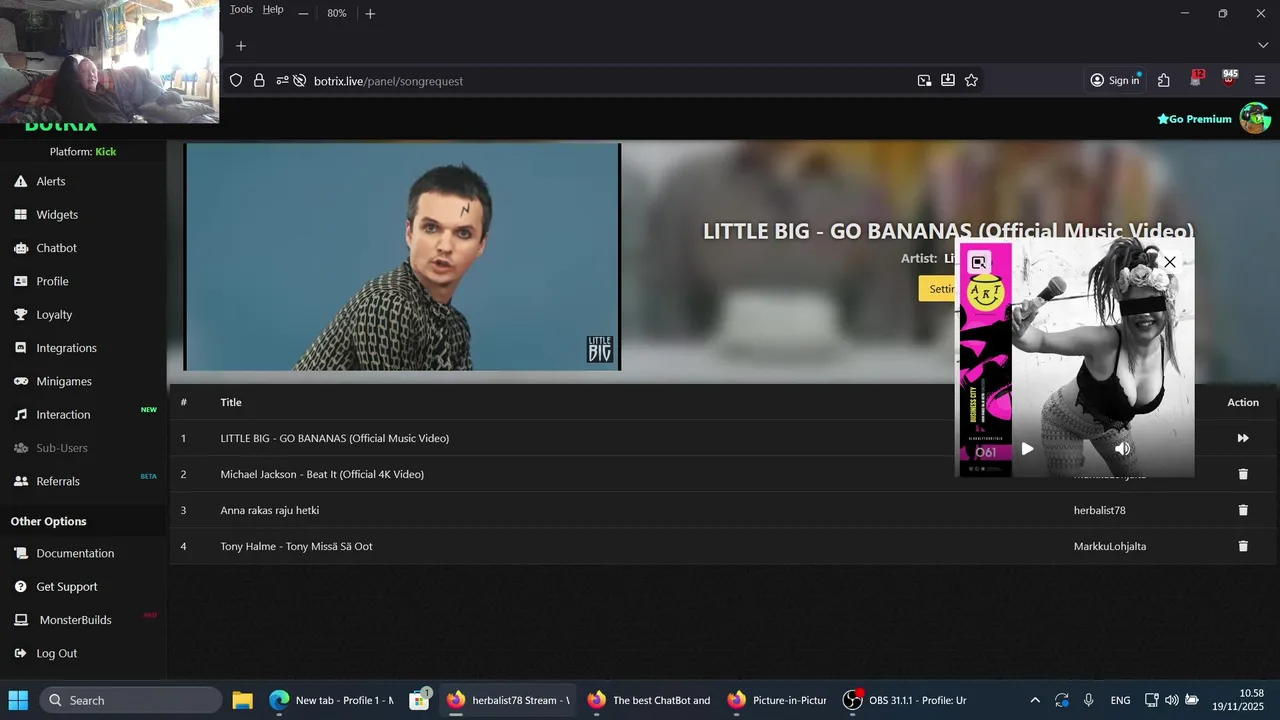Open the Firefox hamburger application menu
The height and width of the screenshot is (720, 1280).
(x=1260, y=81)
